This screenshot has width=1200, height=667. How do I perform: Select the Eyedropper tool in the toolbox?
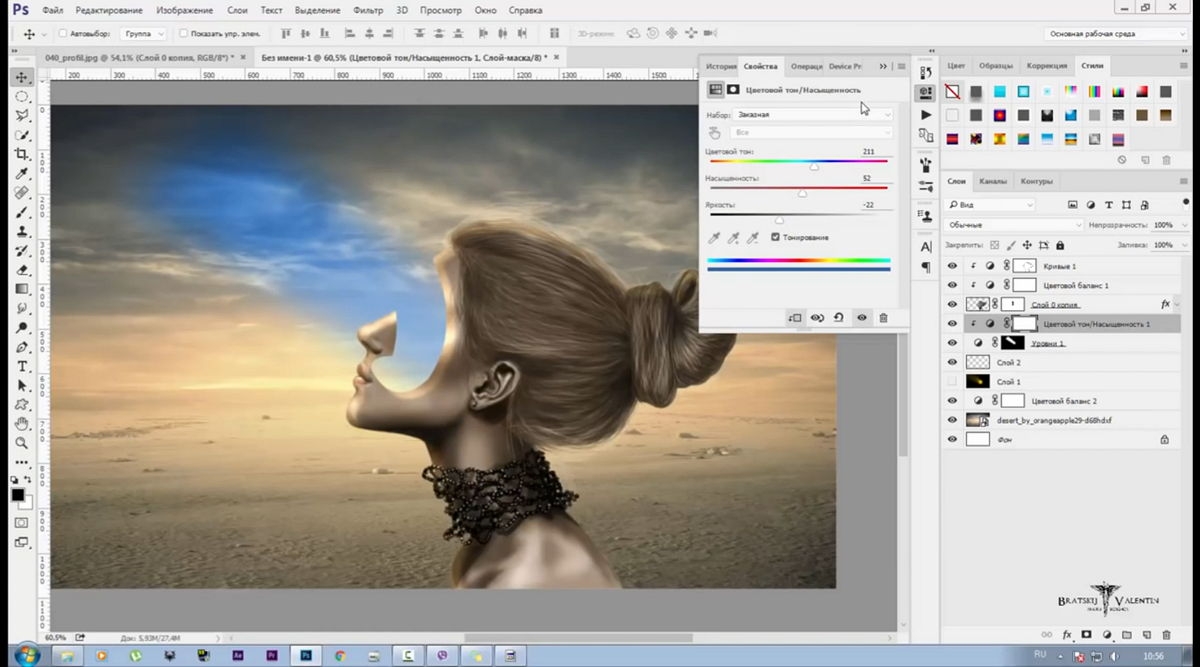(x=22, y=174)
